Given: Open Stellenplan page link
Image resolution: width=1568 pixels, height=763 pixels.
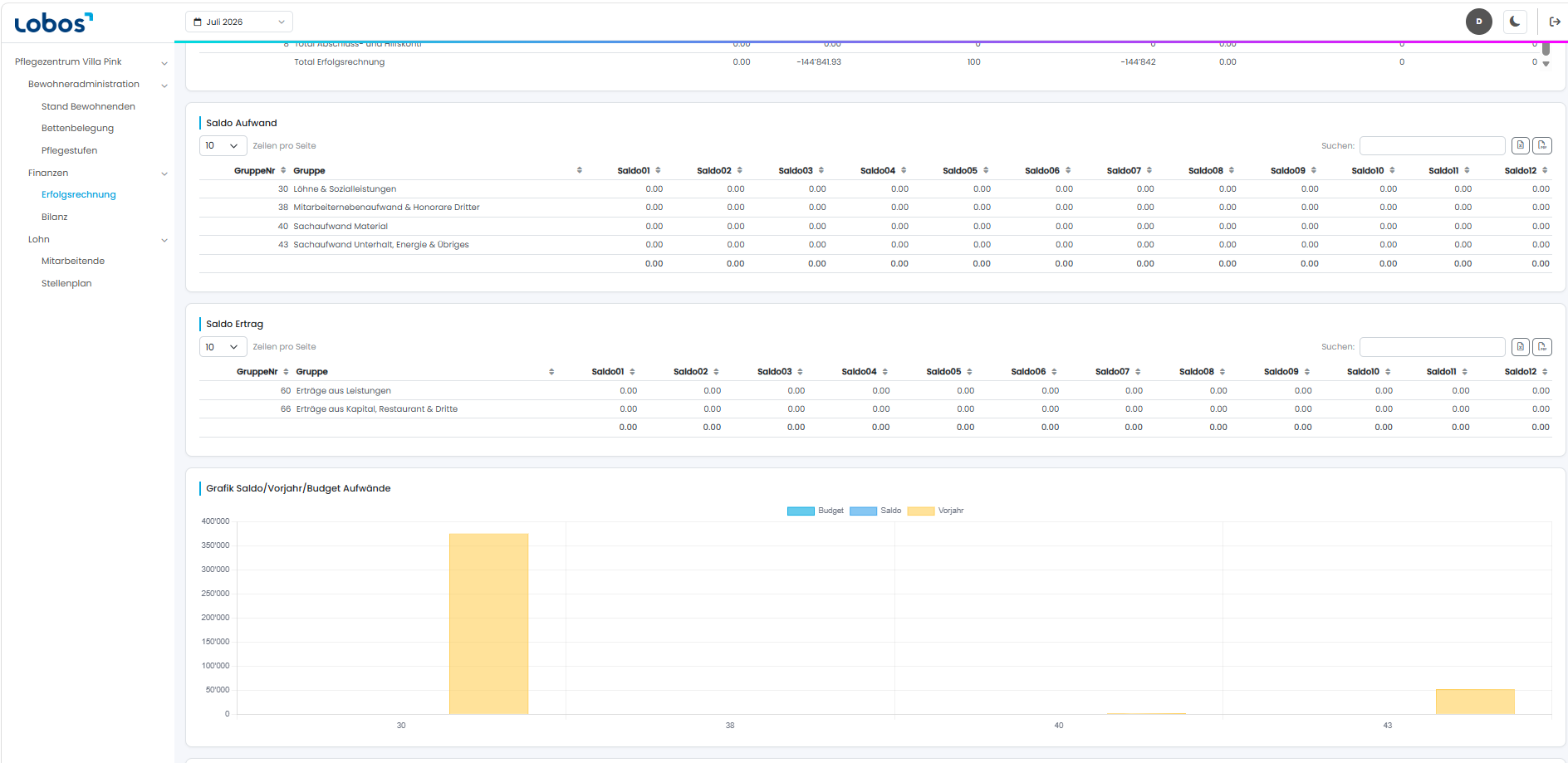Looking at the screenshot, I should [x=66, y=283].
